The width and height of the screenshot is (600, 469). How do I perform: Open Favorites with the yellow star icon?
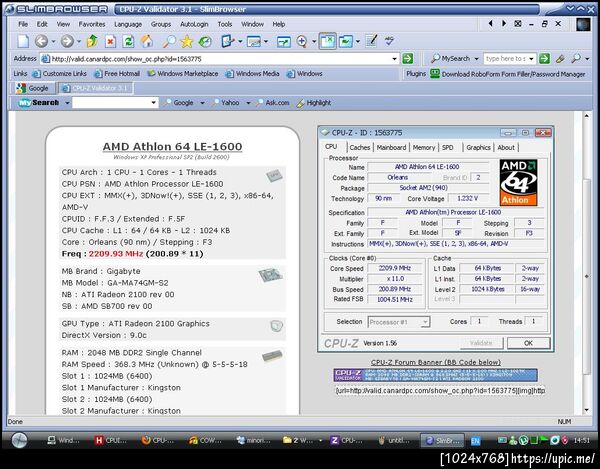pyautogui.click(x=187, y=41)
